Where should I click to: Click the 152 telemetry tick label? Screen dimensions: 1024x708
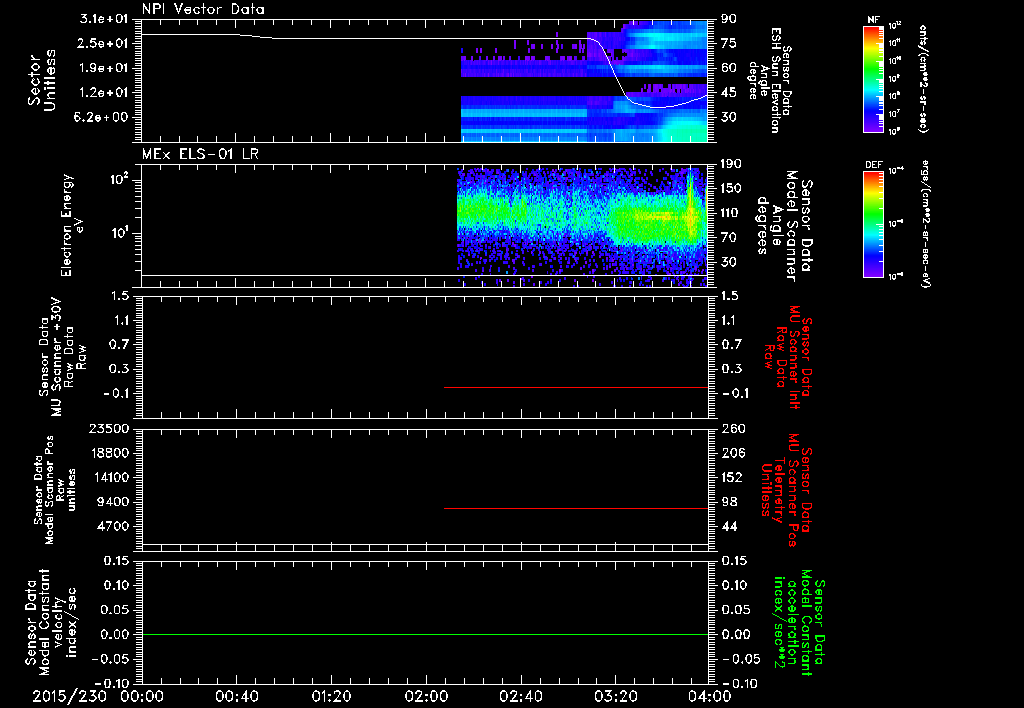(x=733, y=477)
